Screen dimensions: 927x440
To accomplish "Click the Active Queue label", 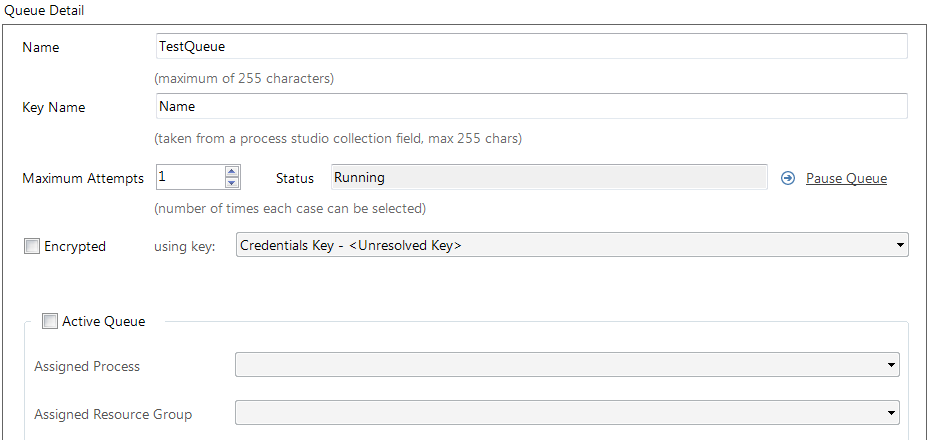I will [103, 322].
